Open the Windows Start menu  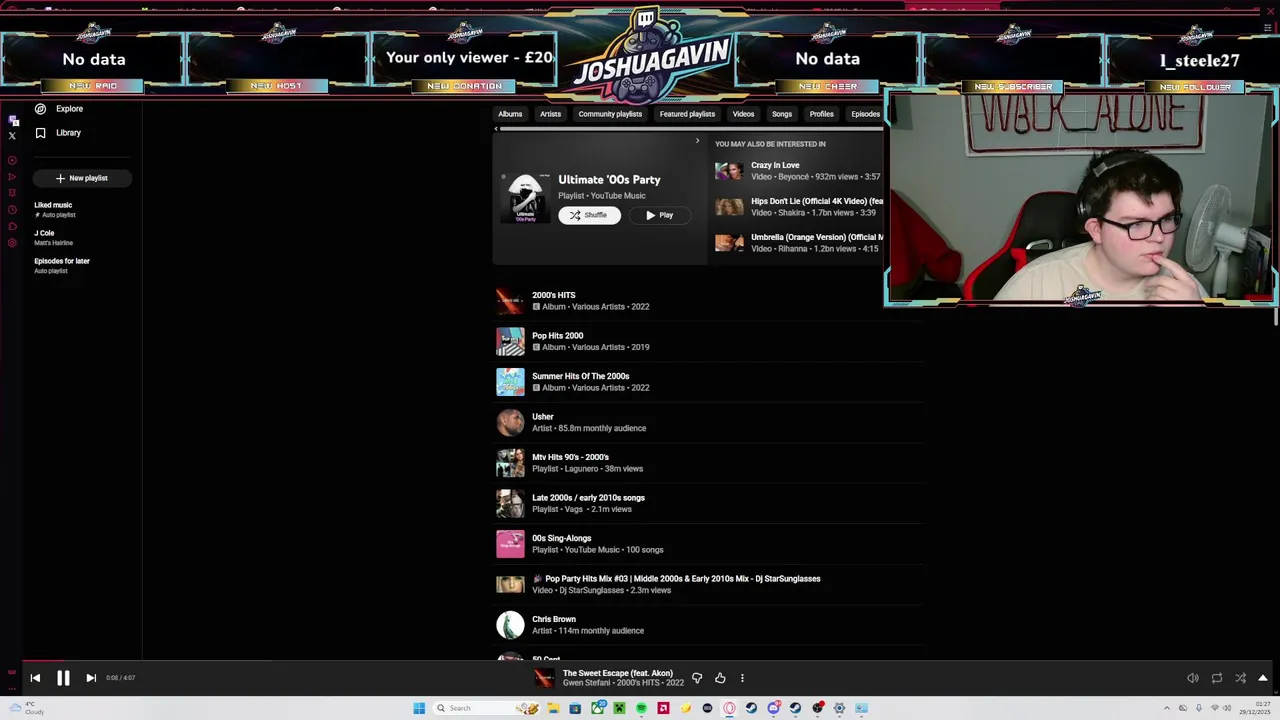(x=419, y=708)
